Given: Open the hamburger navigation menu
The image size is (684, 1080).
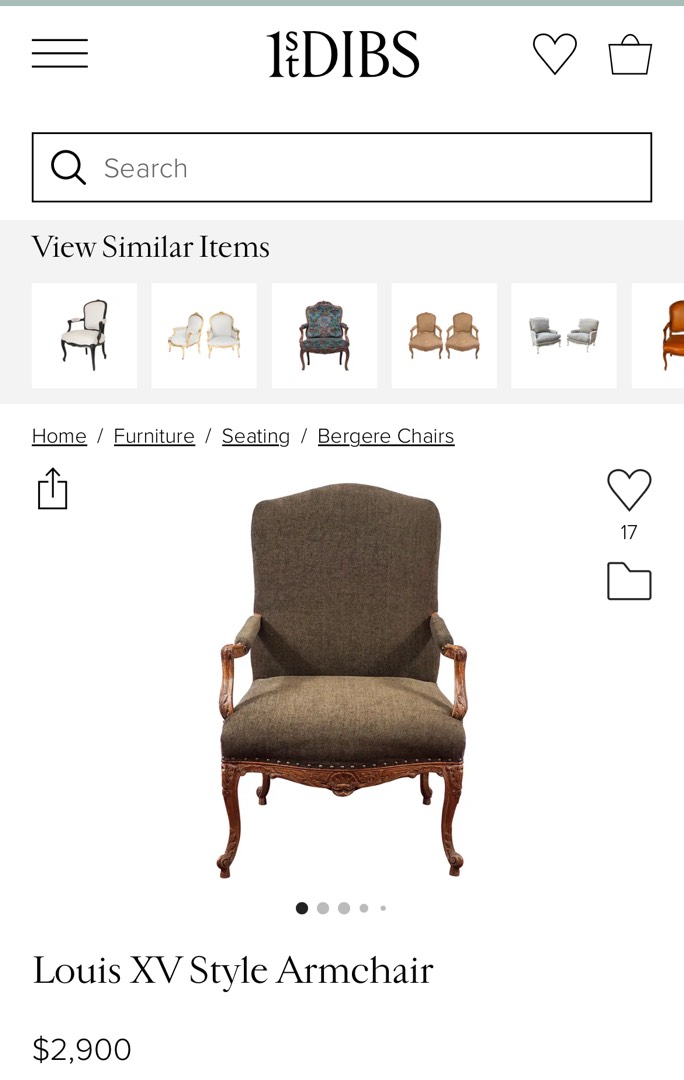Looking at the screenshot, I should (x=60, y=53).
